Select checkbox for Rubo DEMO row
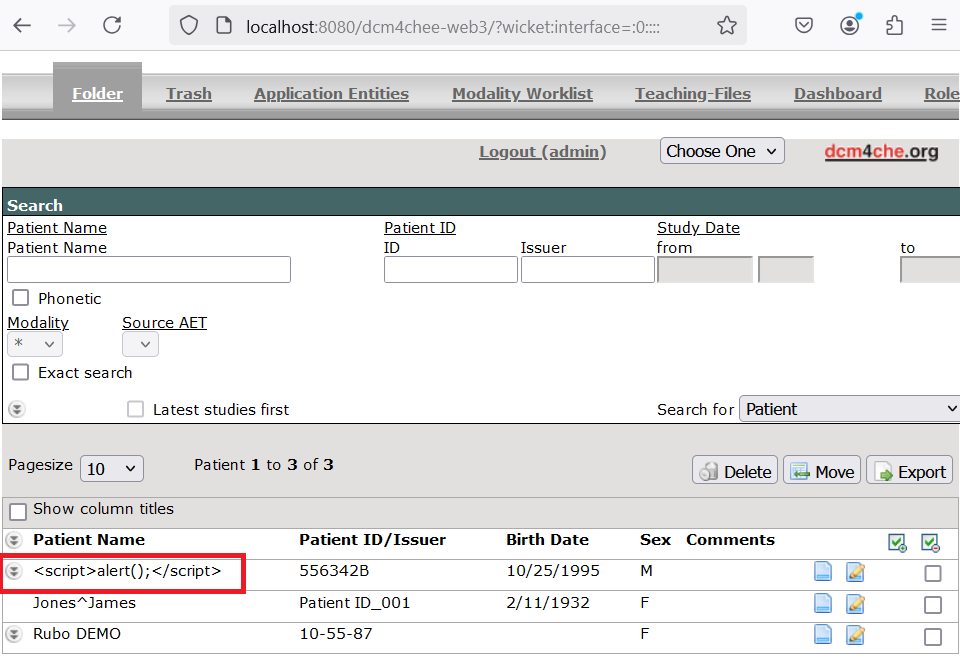The image size is (960, 670). point(932,637)
